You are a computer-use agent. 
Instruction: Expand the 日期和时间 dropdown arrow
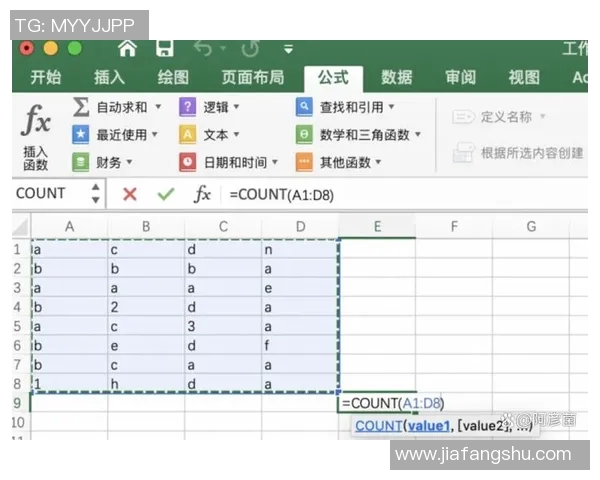(275, 162)
